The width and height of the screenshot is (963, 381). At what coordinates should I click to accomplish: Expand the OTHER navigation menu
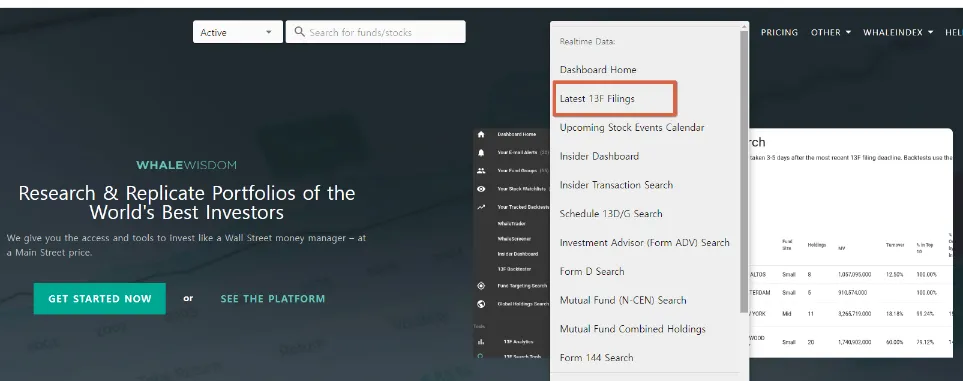coord(830,32)
